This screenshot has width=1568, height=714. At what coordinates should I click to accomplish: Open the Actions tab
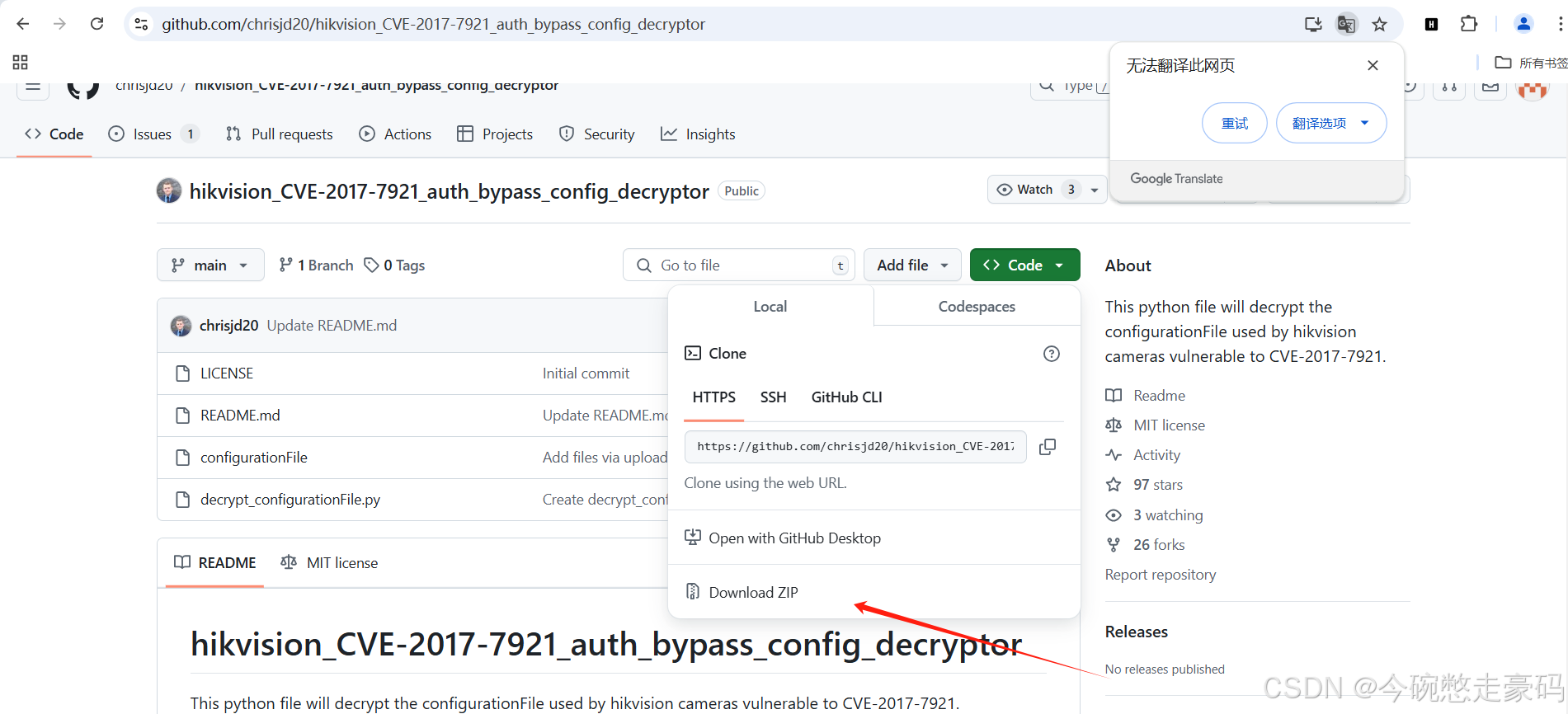pyautogui.click(x=396, y=134)
